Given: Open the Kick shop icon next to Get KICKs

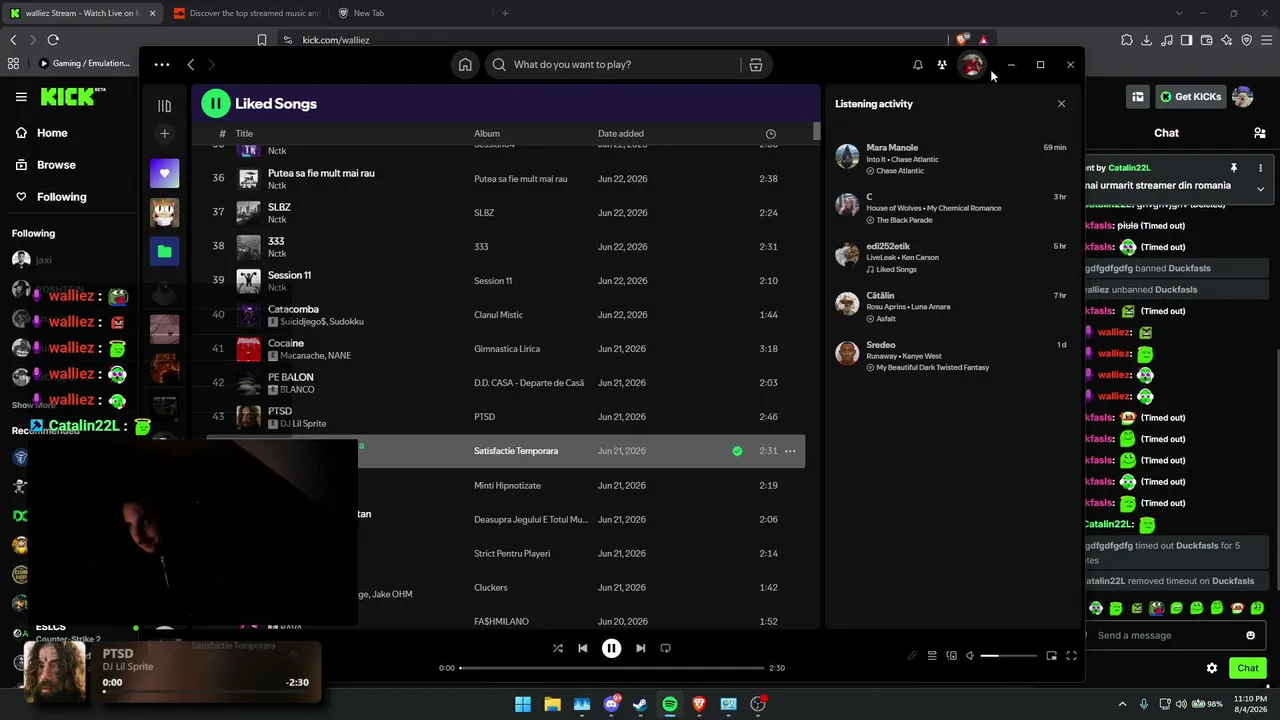Looking at the screenshot, I should coord(1138,97).
